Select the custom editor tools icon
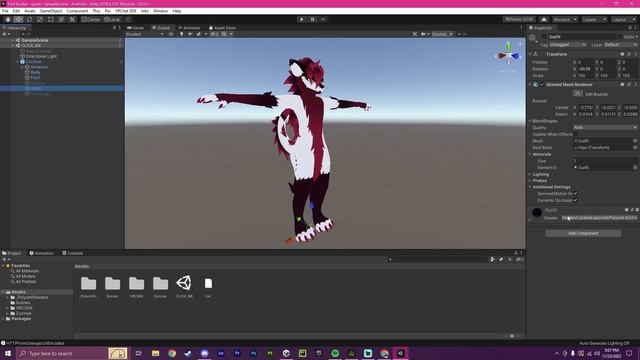This screenshot has width=640, height=360. click(x=72, y=19)
